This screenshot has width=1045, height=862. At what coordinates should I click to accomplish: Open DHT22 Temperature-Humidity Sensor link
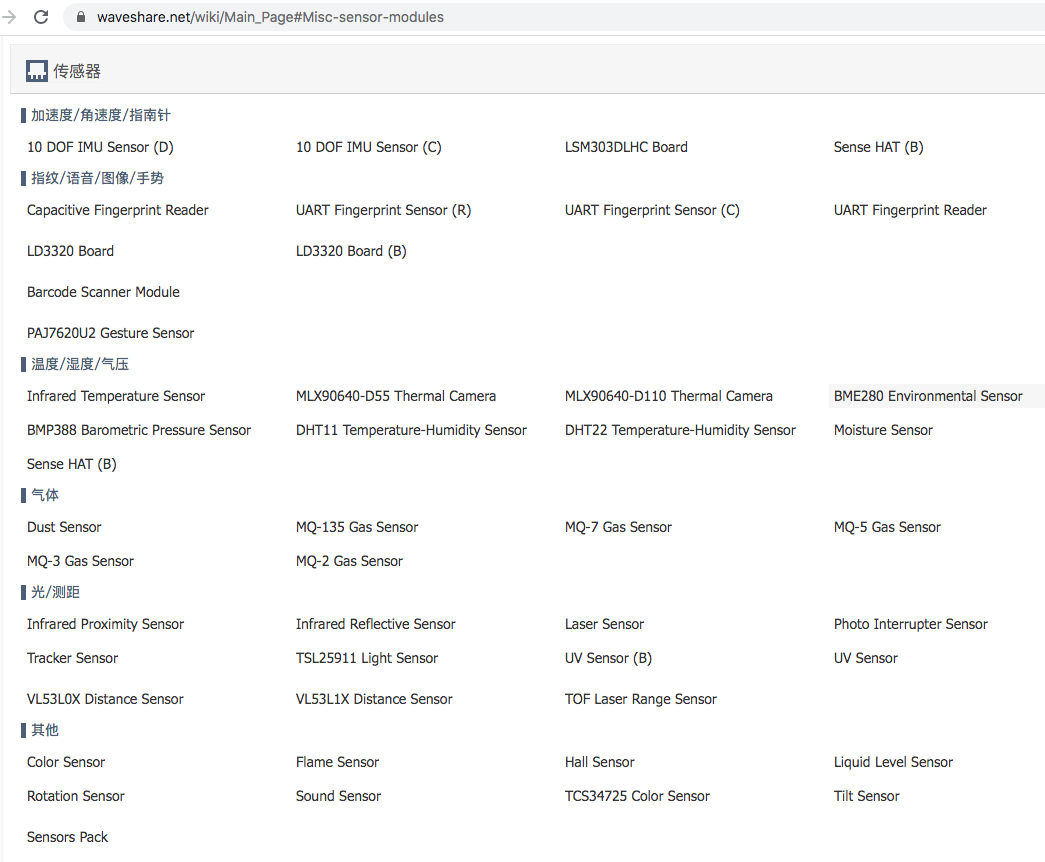point(680,431)
